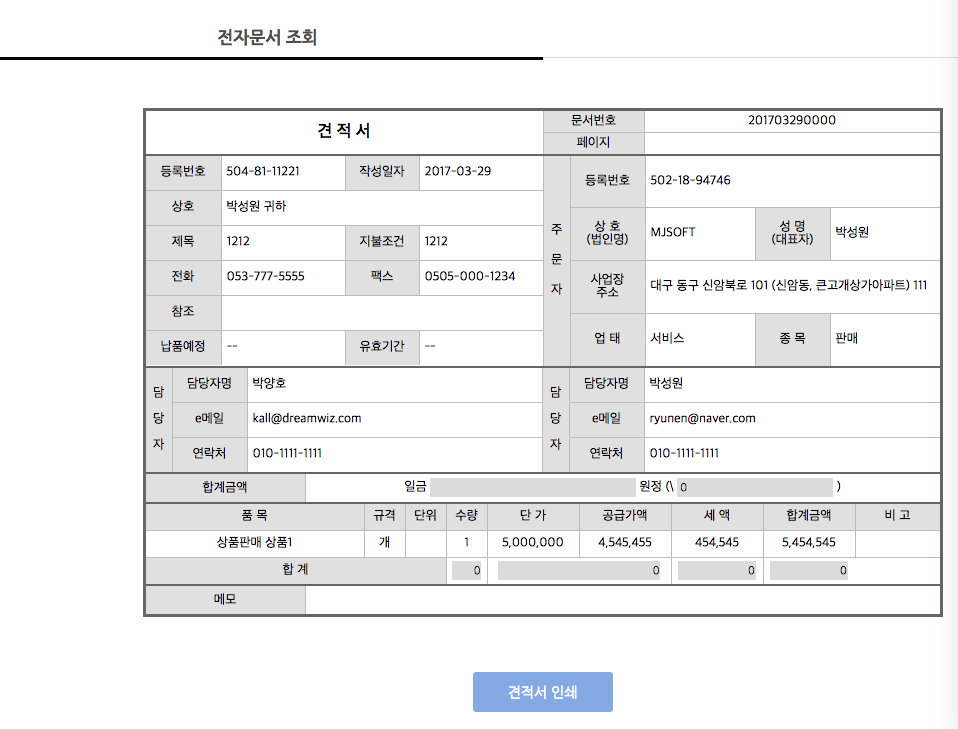This screenshot has width=958, height=729.
Task: Click the business type value 서비스
Action: [667, 338]
